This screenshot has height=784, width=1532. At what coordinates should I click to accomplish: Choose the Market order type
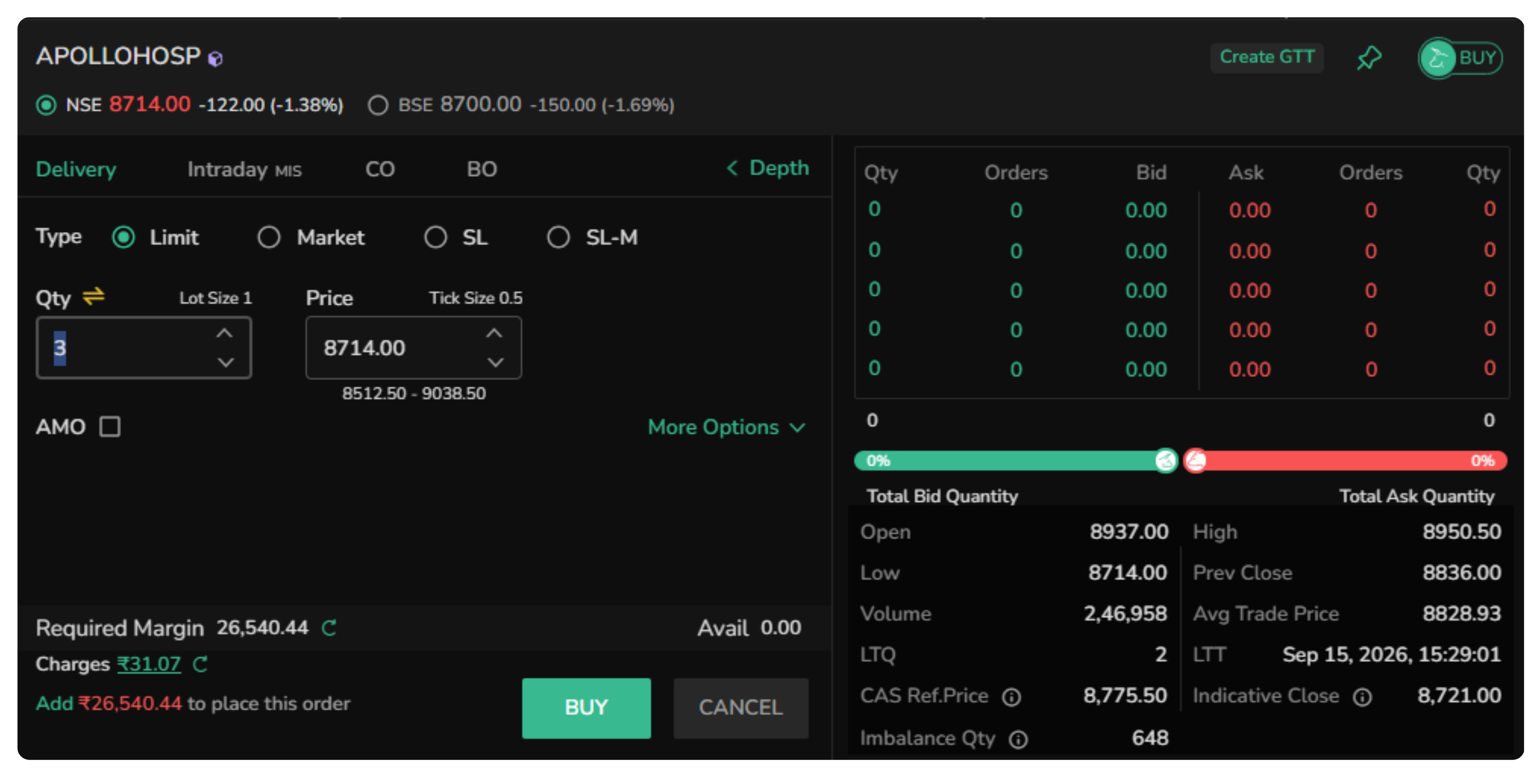point(269,237)
